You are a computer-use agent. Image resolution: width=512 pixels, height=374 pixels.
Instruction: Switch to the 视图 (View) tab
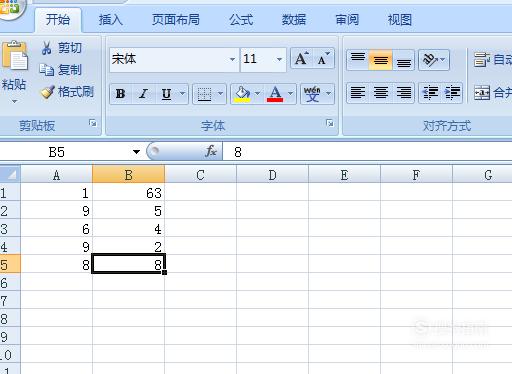pos(400,20)
